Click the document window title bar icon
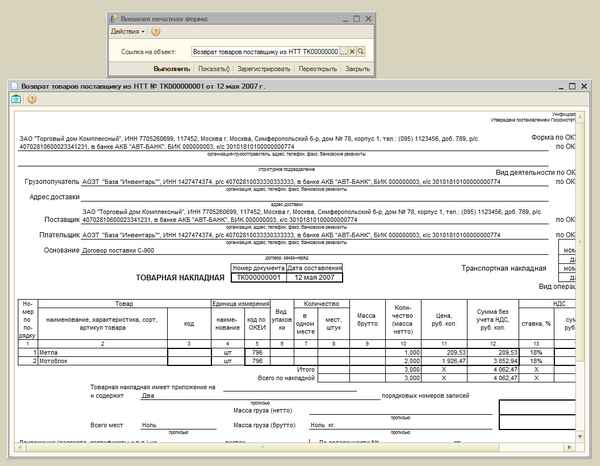The image size is (600, 466). (8, 86)
